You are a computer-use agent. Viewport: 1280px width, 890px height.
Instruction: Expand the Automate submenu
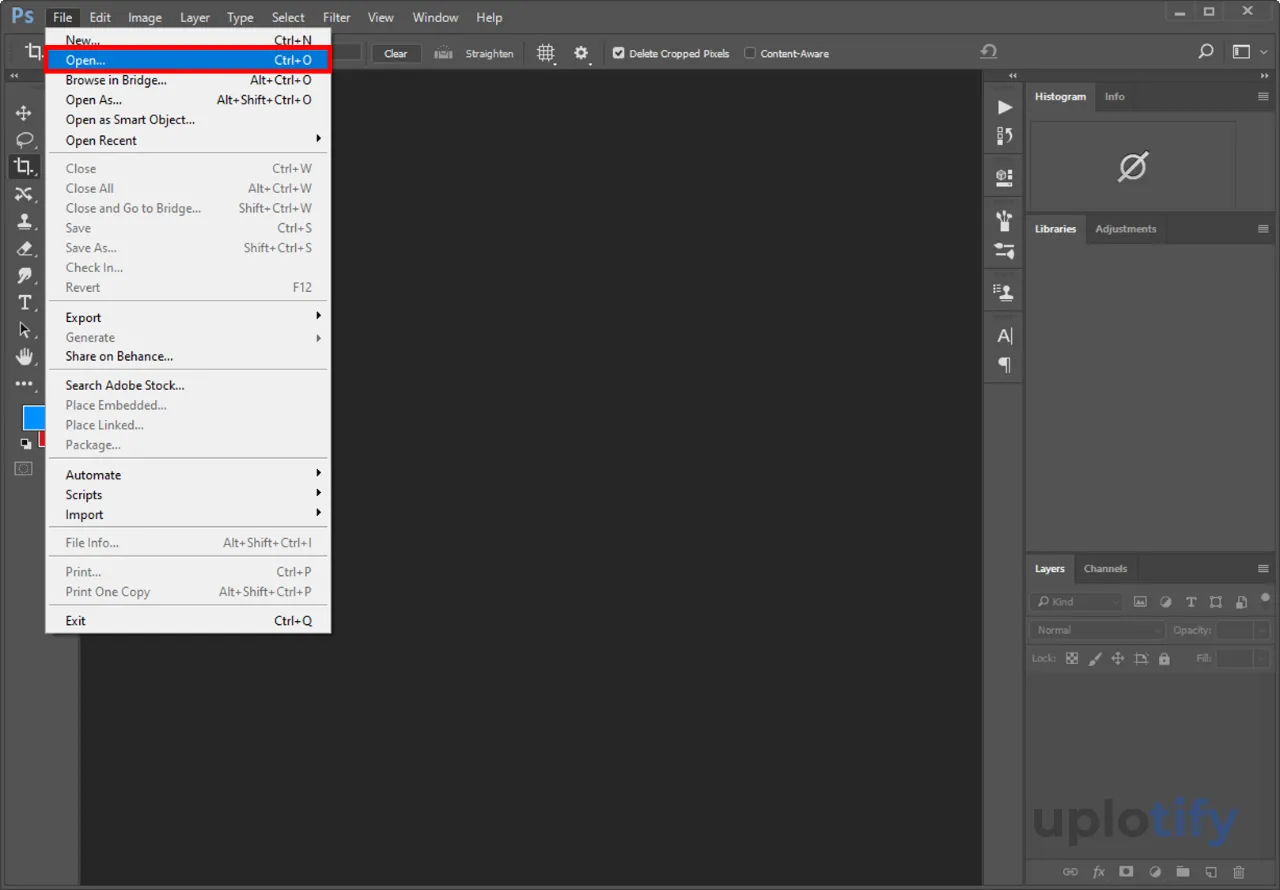188,475
